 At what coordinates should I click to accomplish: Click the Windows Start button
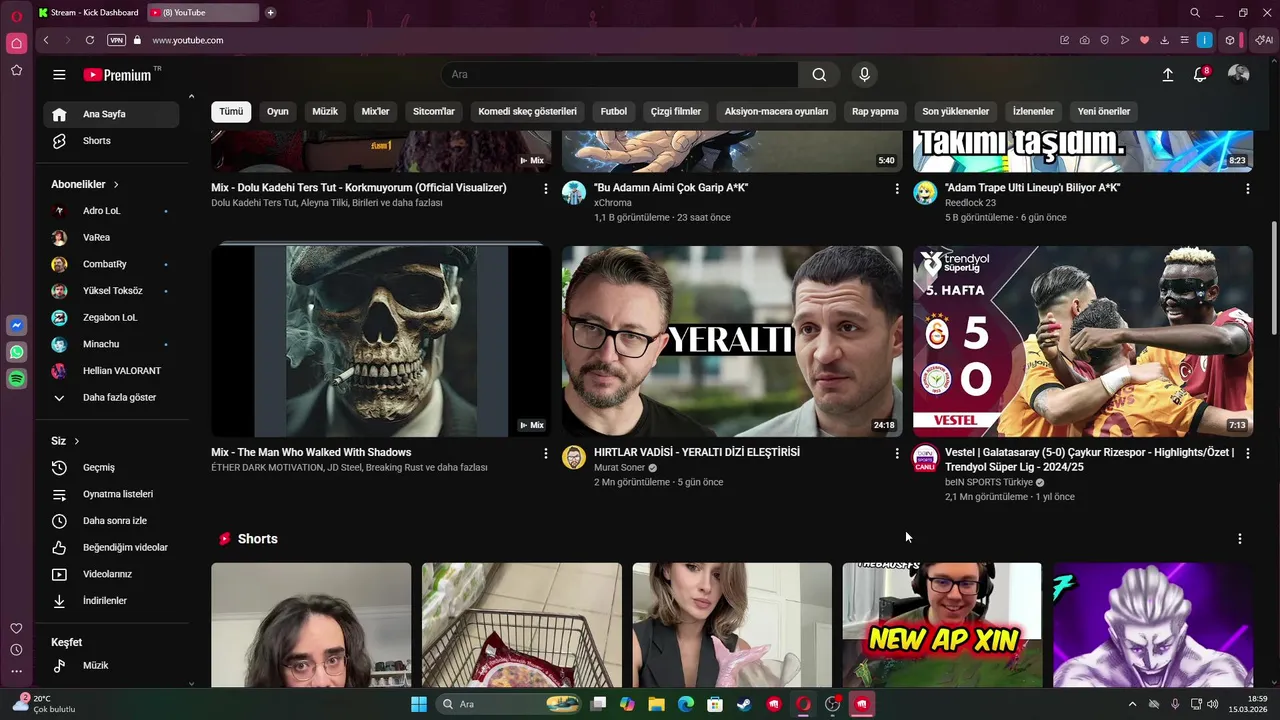(x=418, y=704)
